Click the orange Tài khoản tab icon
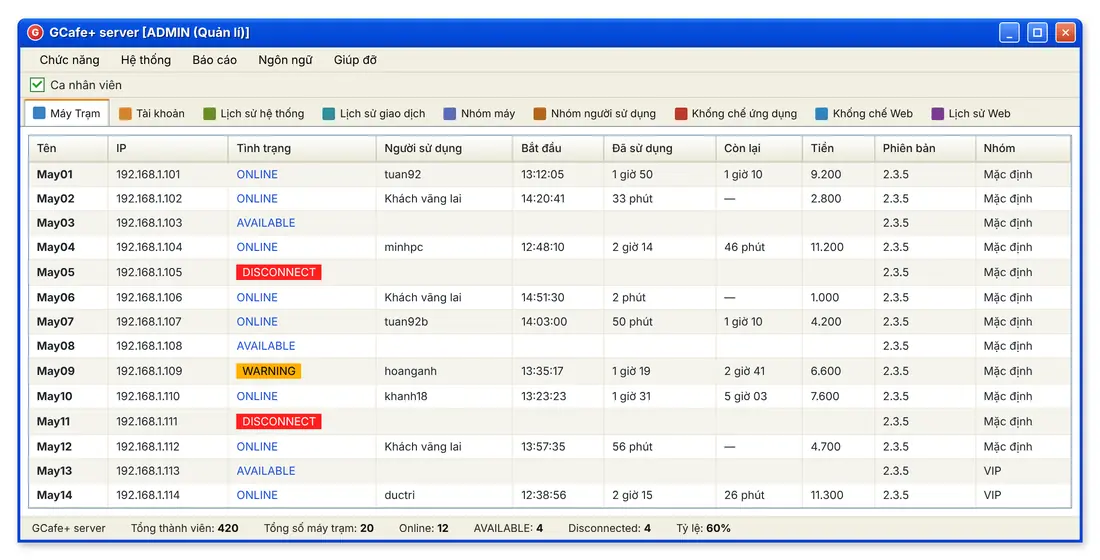 (125, 114)
